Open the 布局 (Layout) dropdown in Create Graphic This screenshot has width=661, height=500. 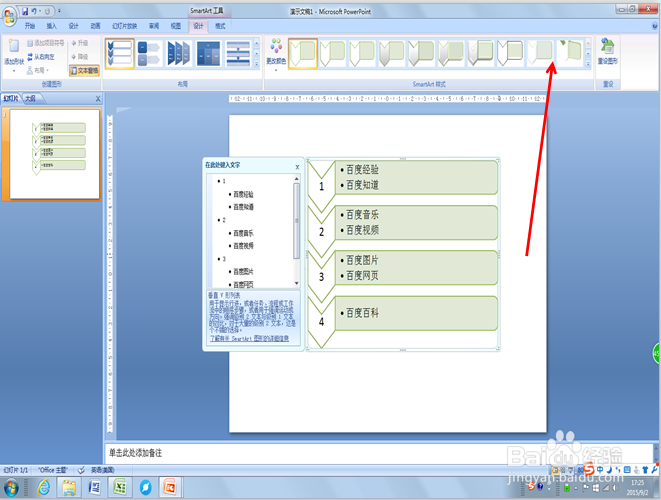click(38, 70)
